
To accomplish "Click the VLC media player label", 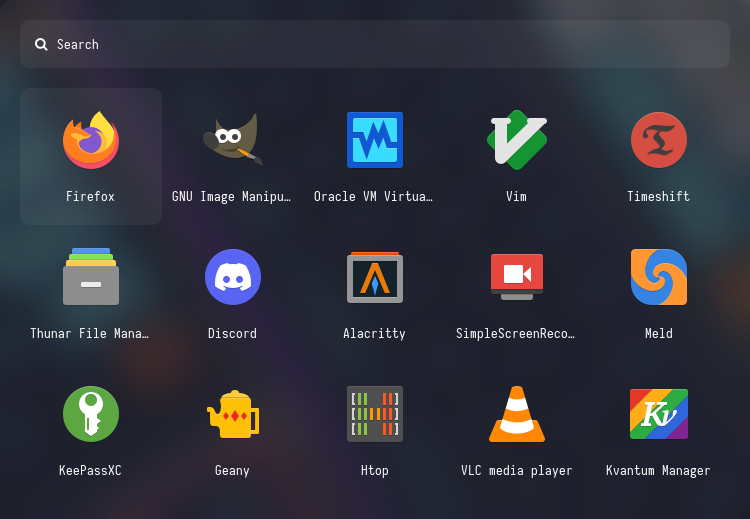I will 516,471.
